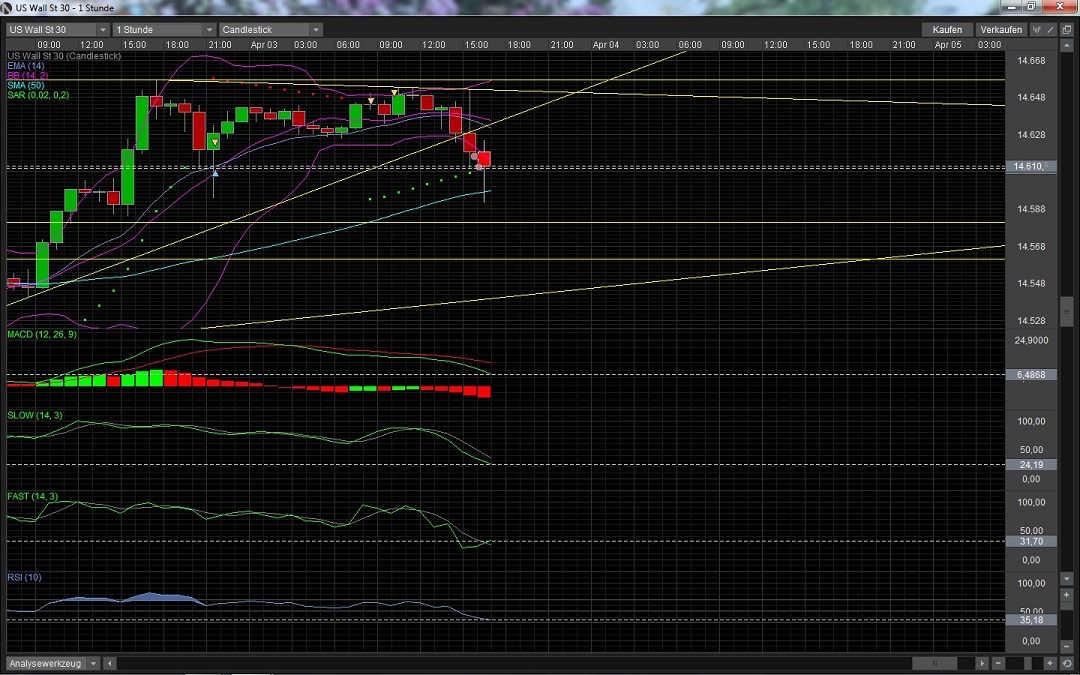1080x675 pixels.
Task: Click the MACD value tag 6,4868
Action: point(1031,375)
